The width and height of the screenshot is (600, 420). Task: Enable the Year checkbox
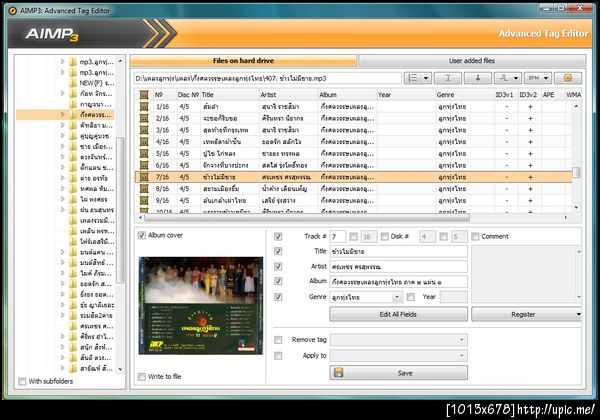coord(411,297)
